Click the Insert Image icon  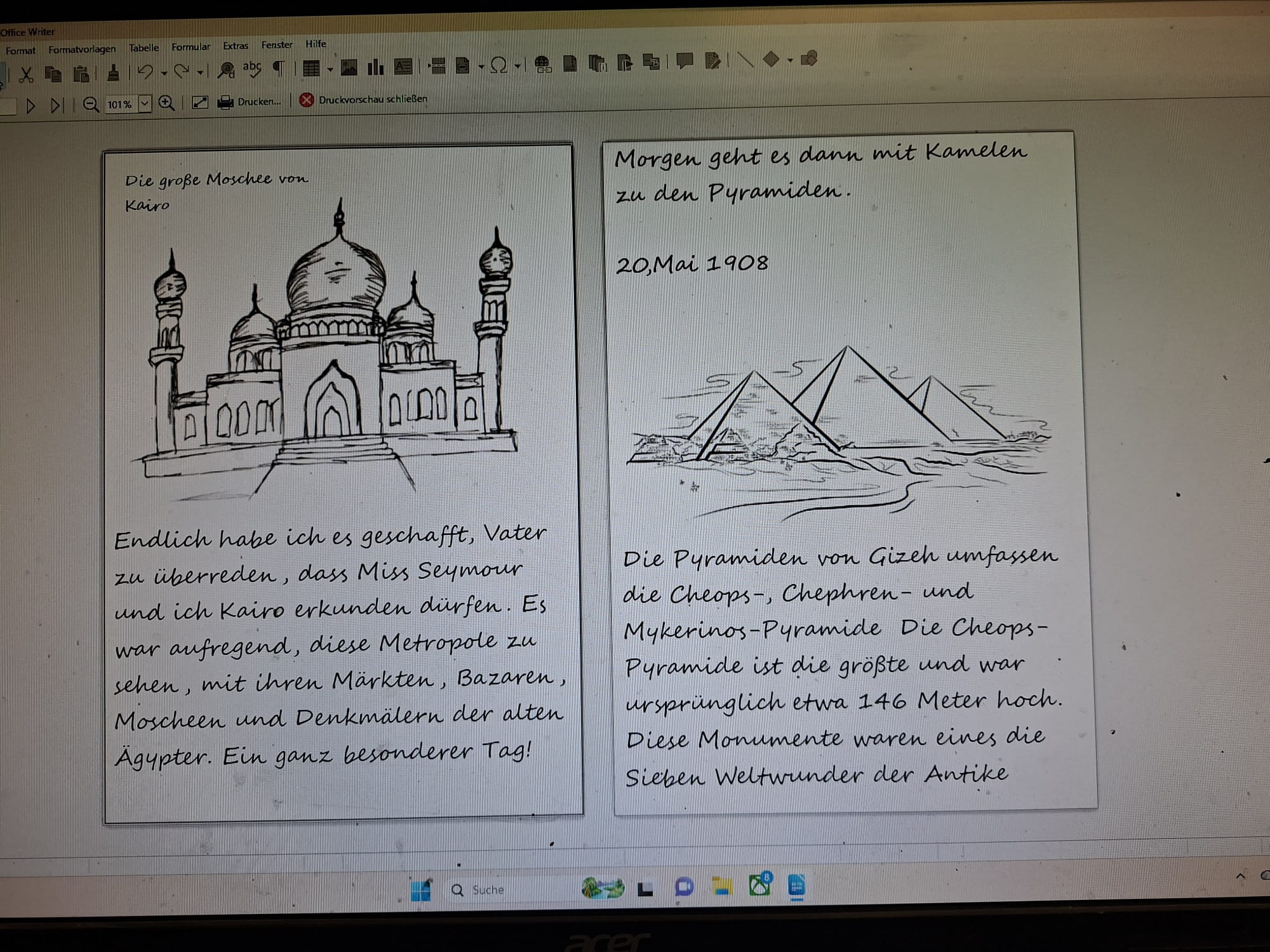click(x=349, y=67)
